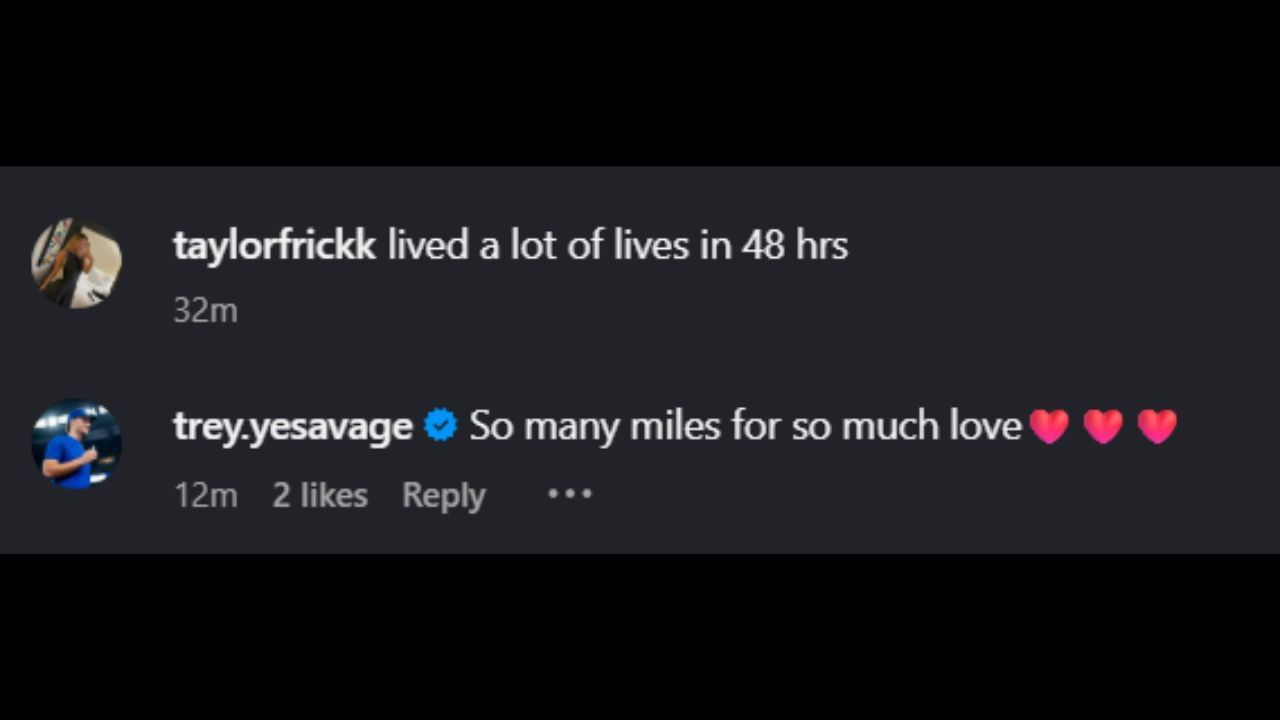1280x720 pixels.
Task: Click the 32m timestamp
Action: tap(205, 310)
